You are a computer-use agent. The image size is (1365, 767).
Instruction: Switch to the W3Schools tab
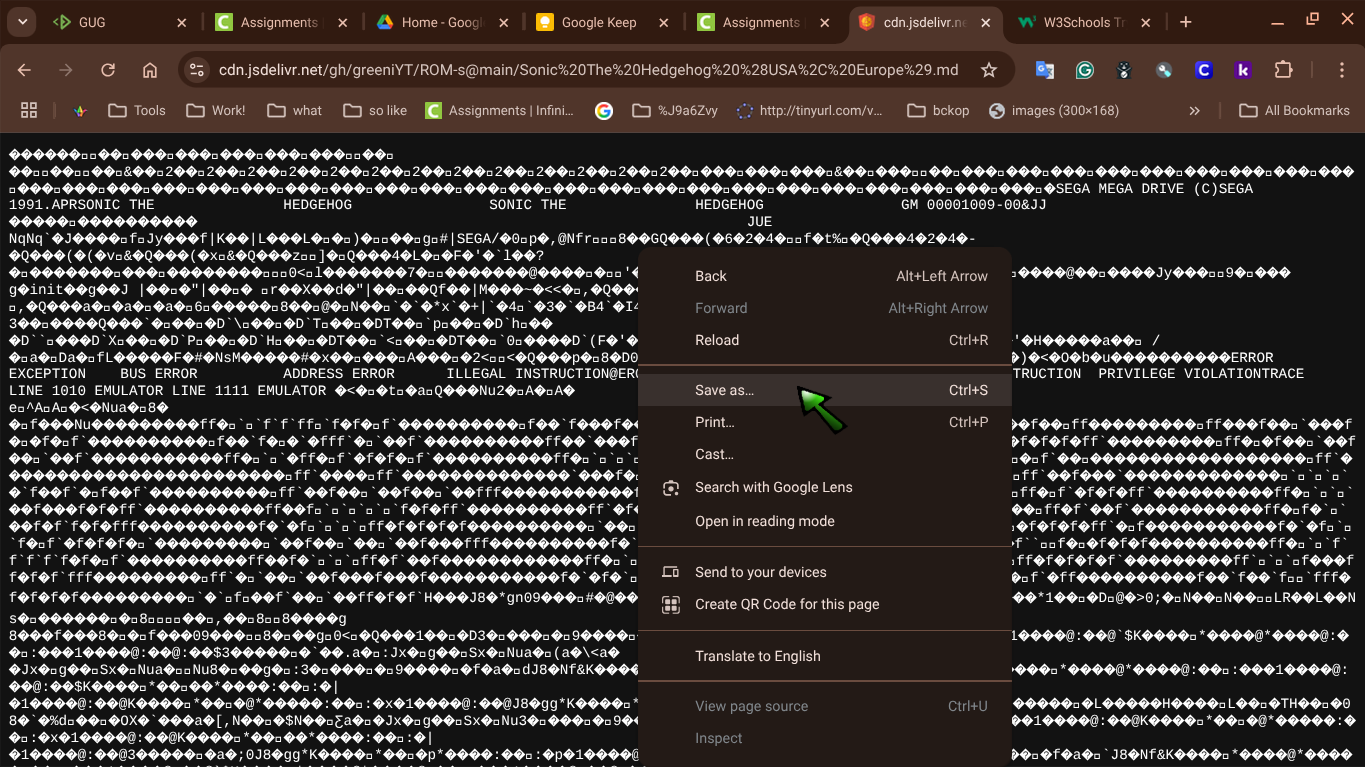click(x=1080, y=20)
